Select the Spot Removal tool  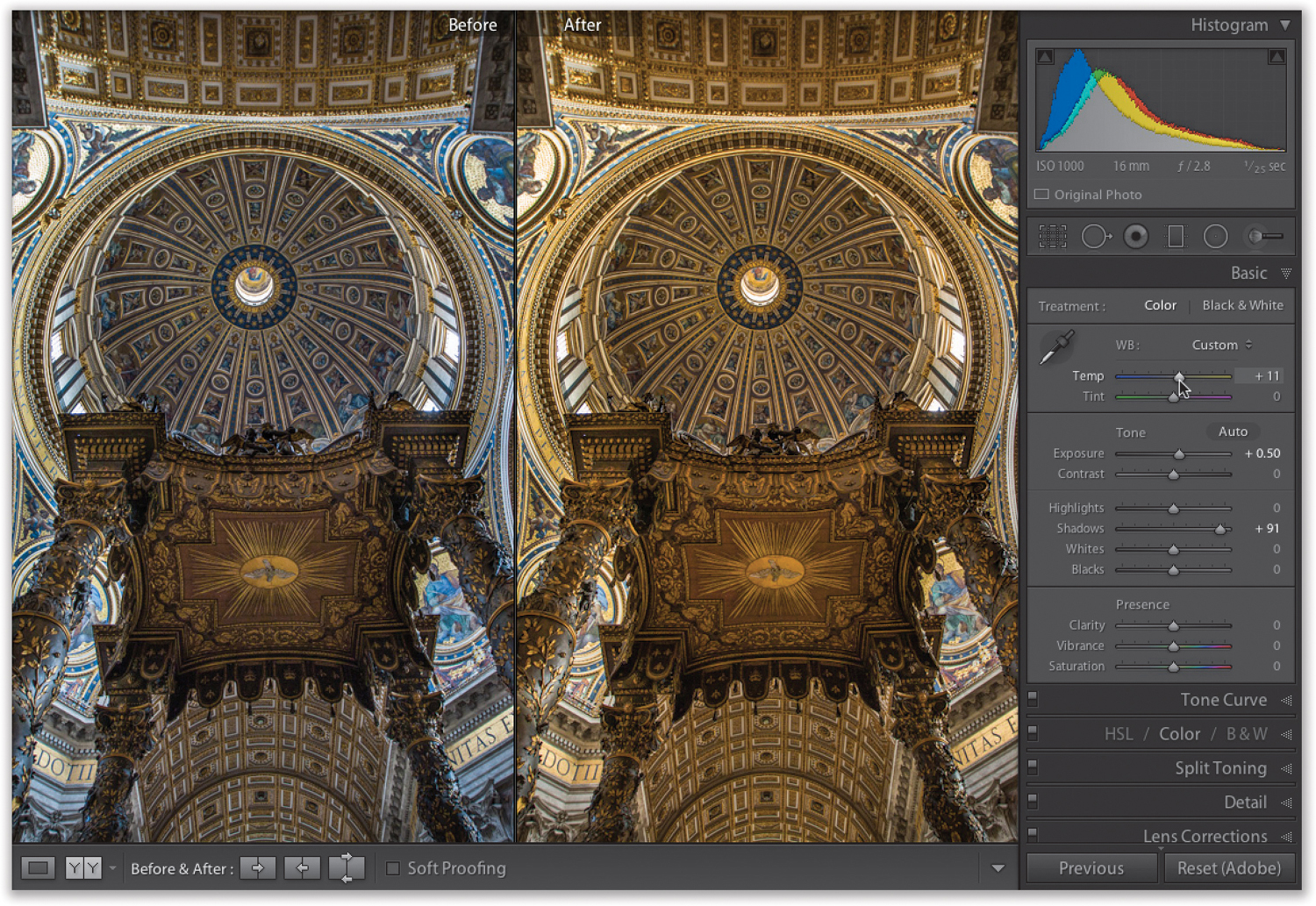click(x=1097, y=237)
